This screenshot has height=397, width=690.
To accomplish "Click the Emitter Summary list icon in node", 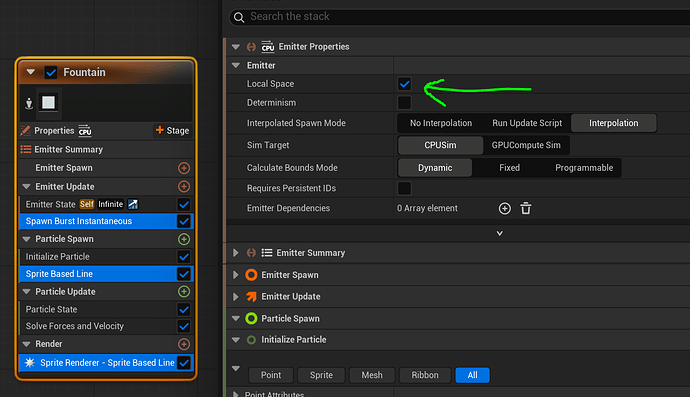I will coord(26,149).
